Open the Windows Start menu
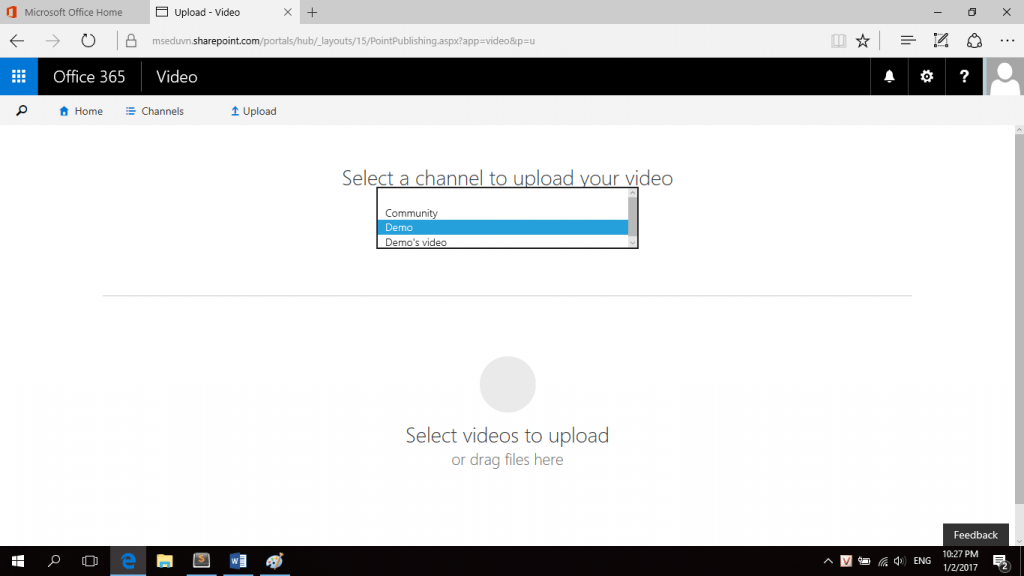This screenshot has height=576, width=1024. [x=18, y=561]
